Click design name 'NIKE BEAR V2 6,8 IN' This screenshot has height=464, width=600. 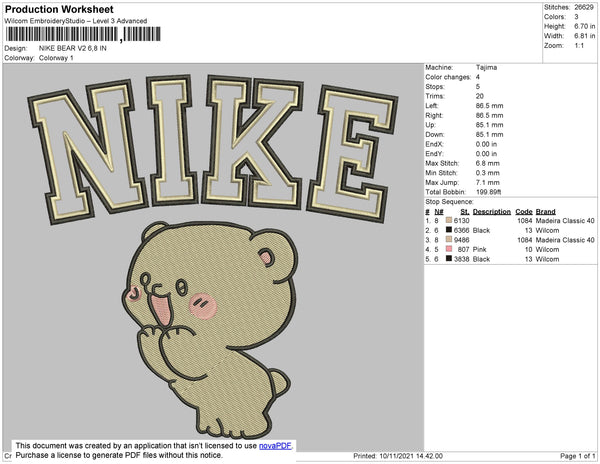[x=73, y=49]
